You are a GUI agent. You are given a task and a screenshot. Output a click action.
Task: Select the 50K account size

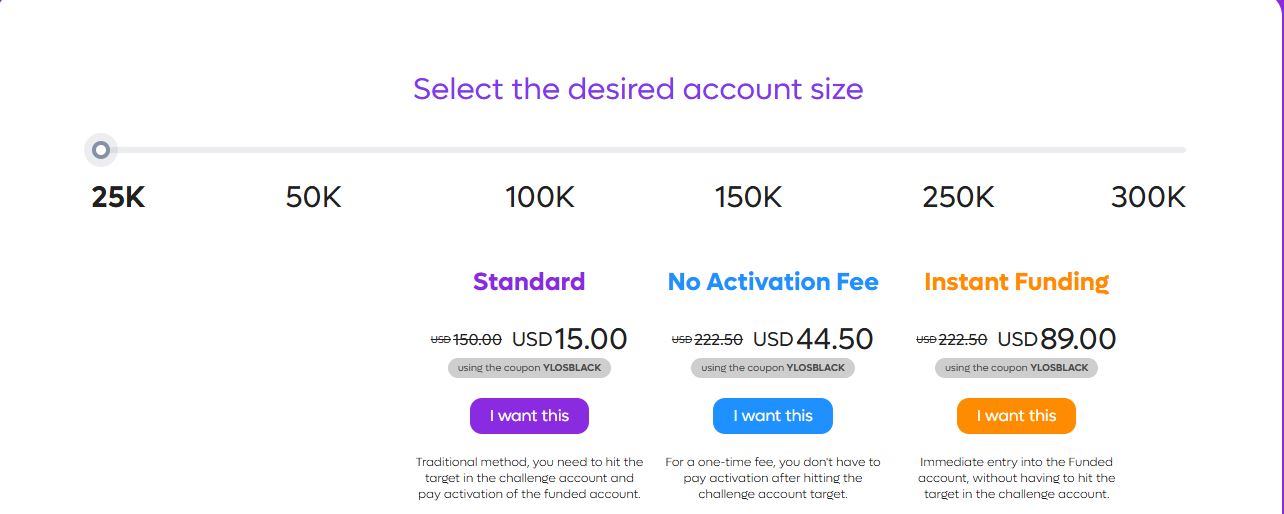pyautogui.click(x=313, y=197)
